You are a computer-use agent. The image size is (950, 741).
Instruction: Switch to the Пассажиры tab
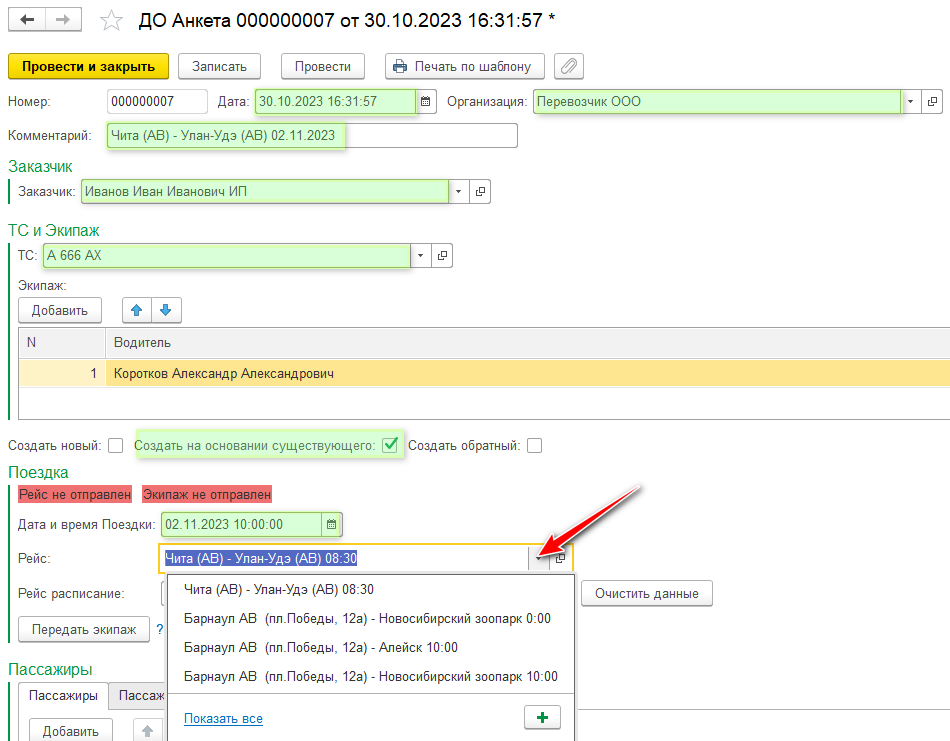pos(63,696)
